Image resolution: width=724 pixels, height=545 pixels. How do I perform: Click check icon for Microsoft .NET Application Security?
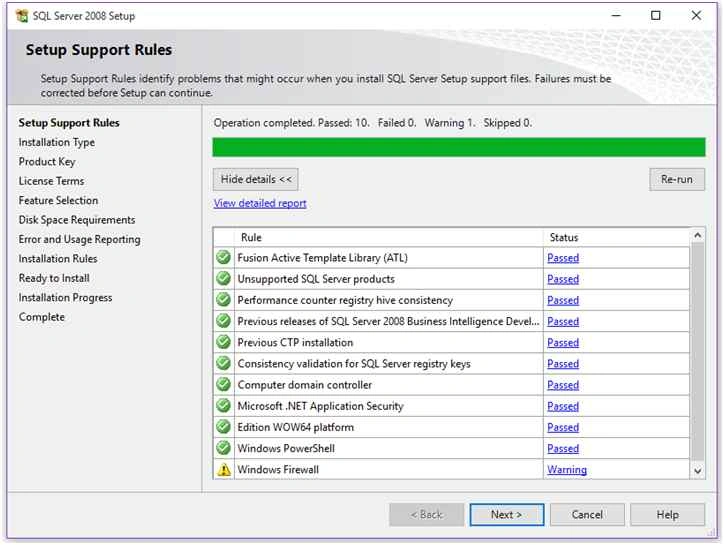coord(223,406)
